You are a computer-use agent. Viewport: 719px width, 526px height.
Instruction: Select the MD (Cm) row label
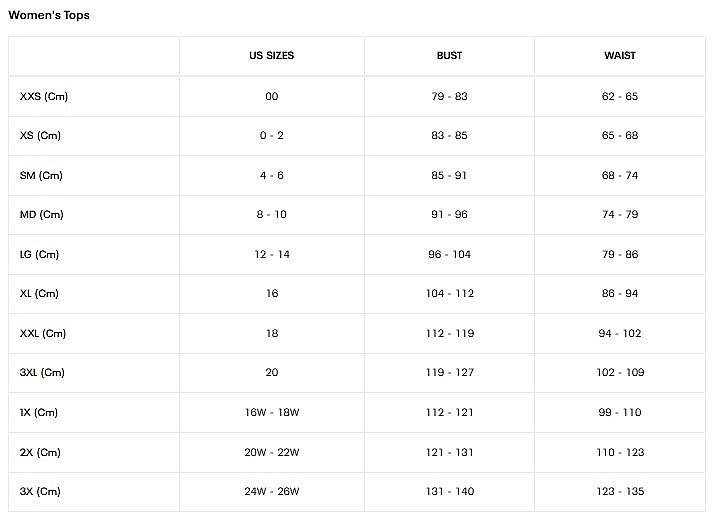[41, 214]
